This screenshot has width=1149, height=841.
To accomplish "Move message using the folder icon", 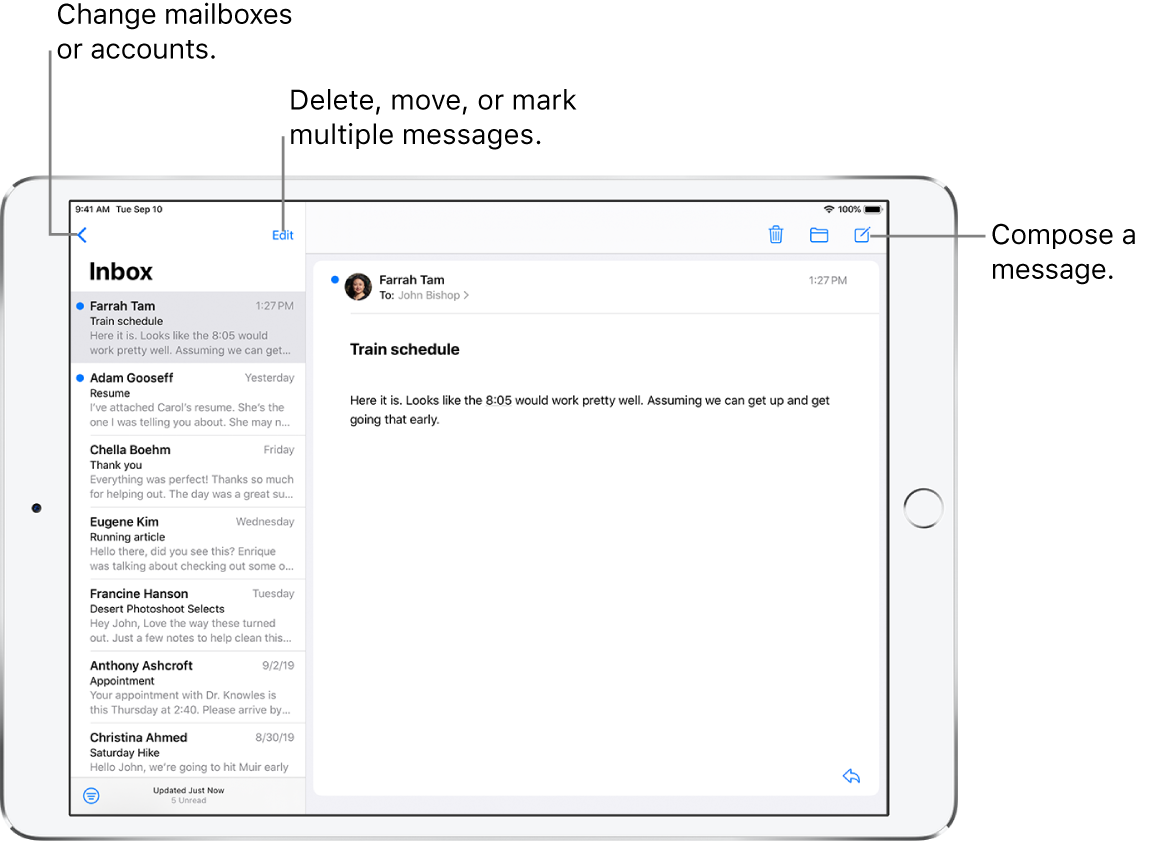I will pos(819,235).
